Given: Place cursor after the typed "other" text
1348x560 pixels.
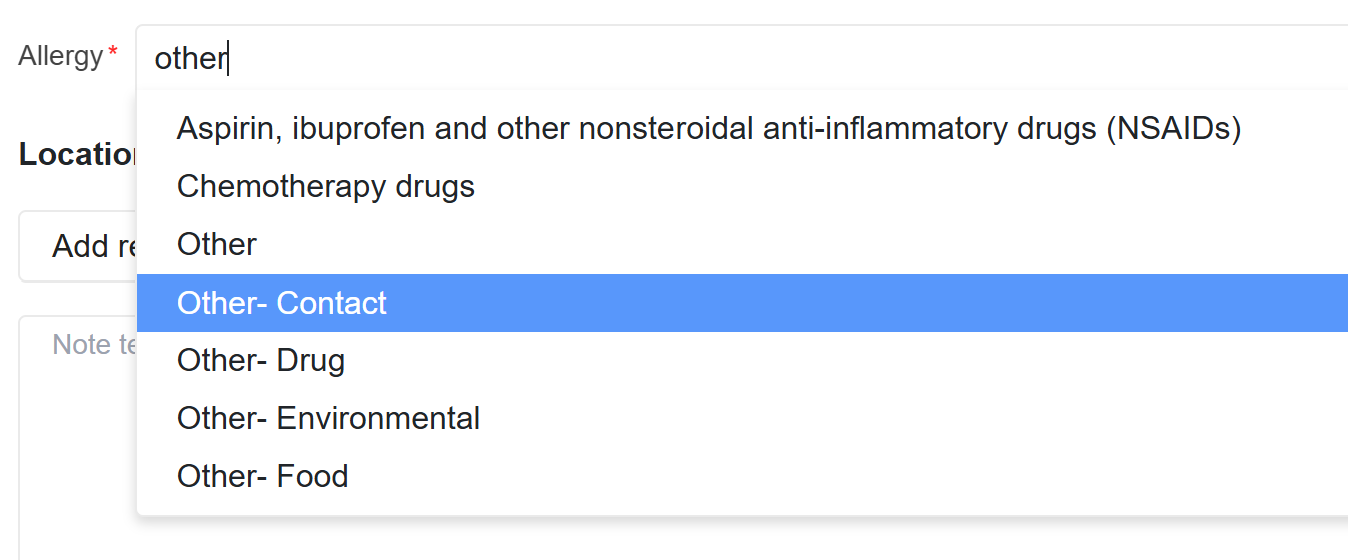Looking at the screenshot, I should click(x=230, y=58).
